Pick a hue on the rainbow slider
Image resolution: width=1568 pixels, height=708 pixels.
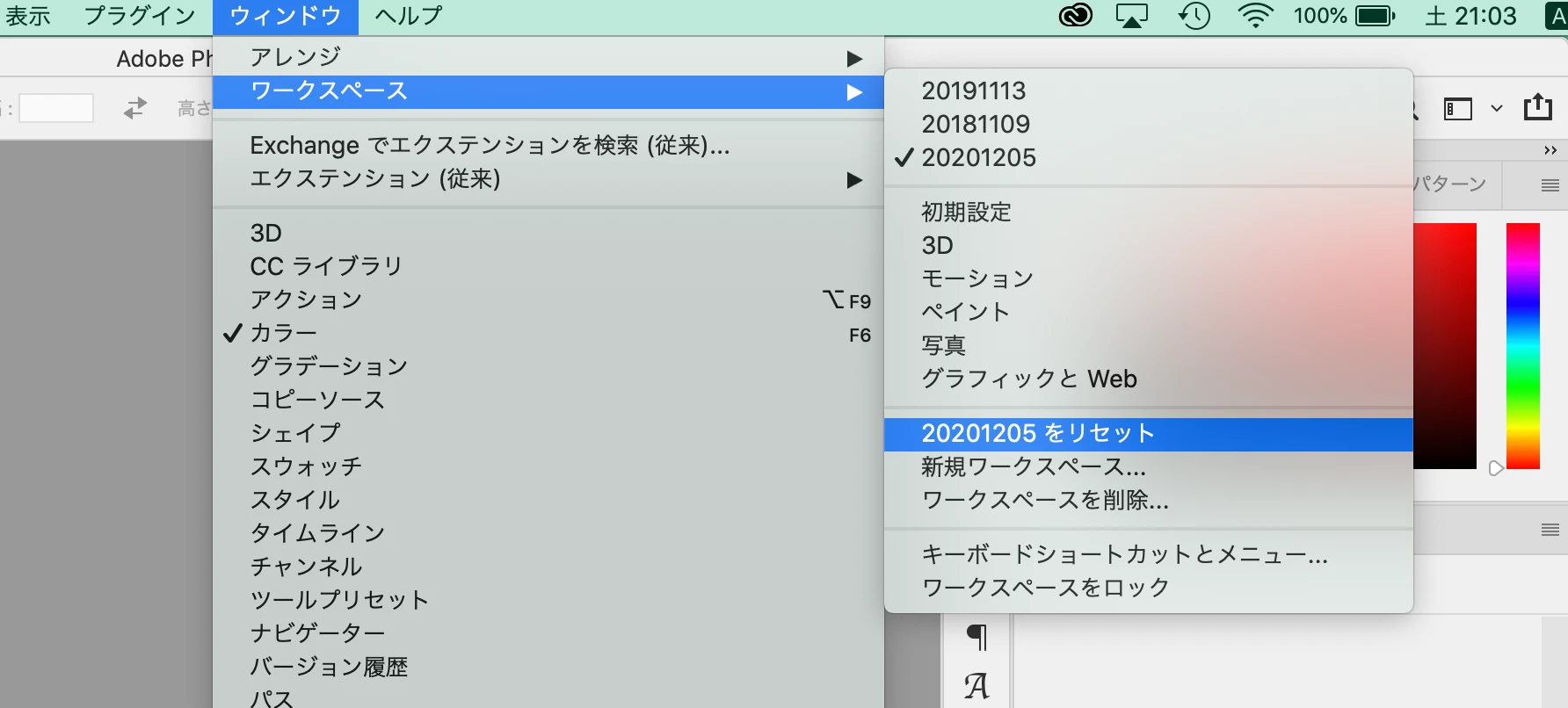[x=1523, y=346]
